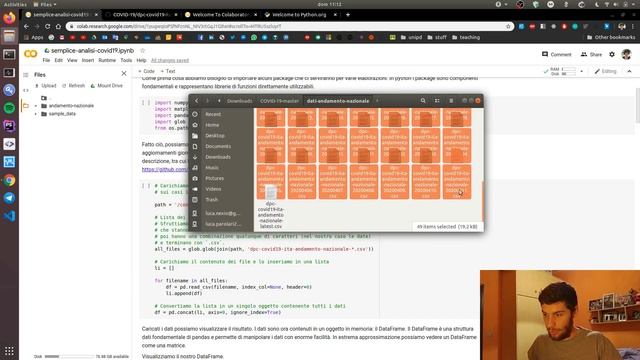Go forward in the Files manager window
The width and height of the screenshot is (640, 360).
pyautogui.click(x=207, y=101)
